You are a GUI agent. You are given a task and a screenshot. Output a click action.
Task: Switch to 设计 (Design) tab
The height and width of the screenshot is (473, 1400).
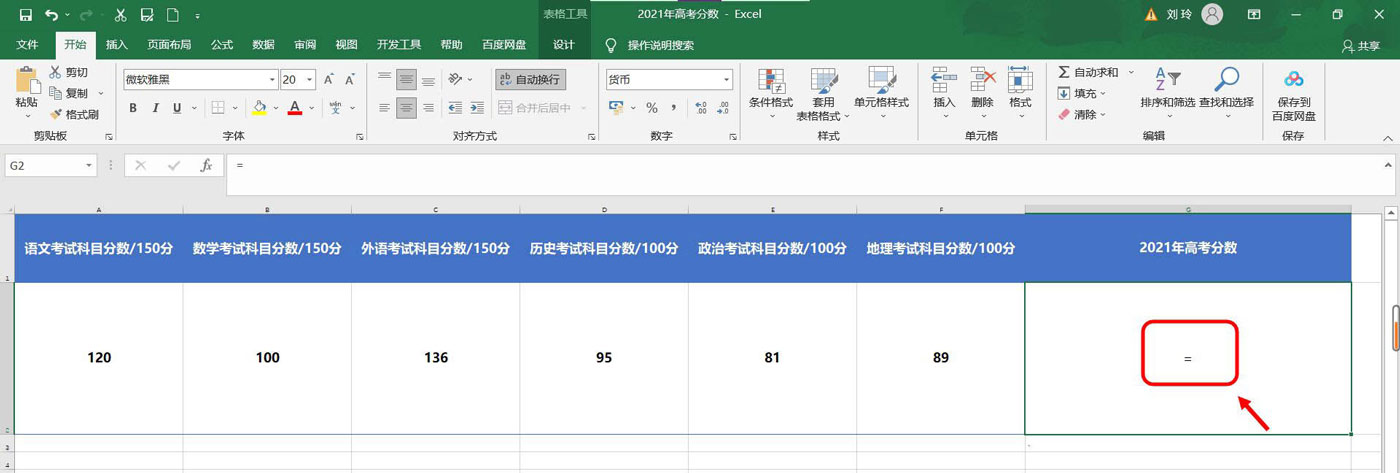(x=564, y=45)
